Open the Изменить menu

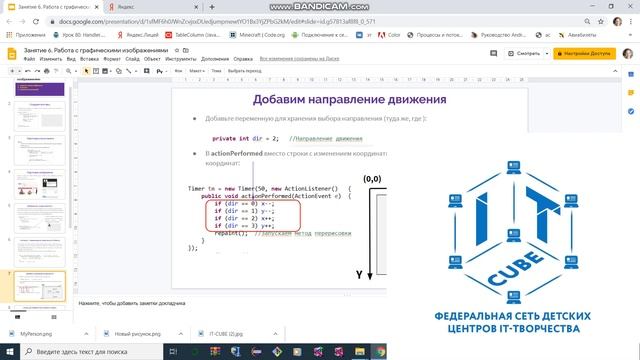tap(51, 59)
